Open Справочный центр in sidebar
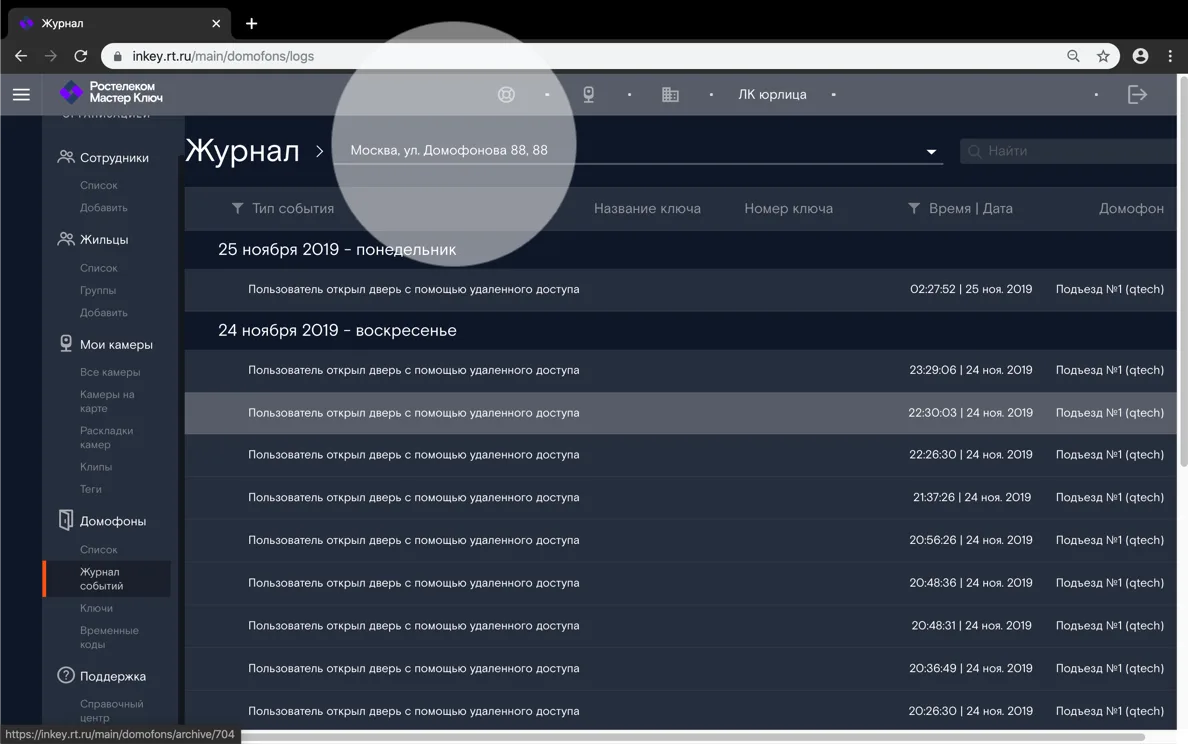Image resolution: width=1188 pixels, height=744 pixels. (111, 711)
